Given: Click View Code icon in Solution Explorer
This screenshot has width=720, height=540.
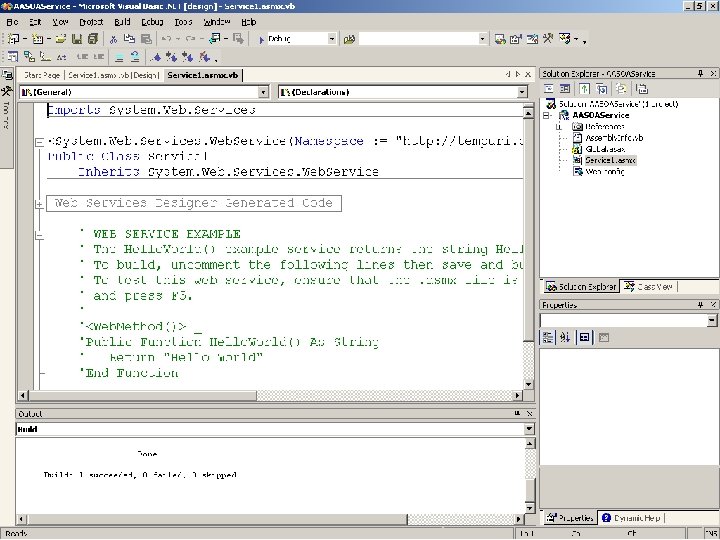Looking at the screenshot, I should pos(549,88).
